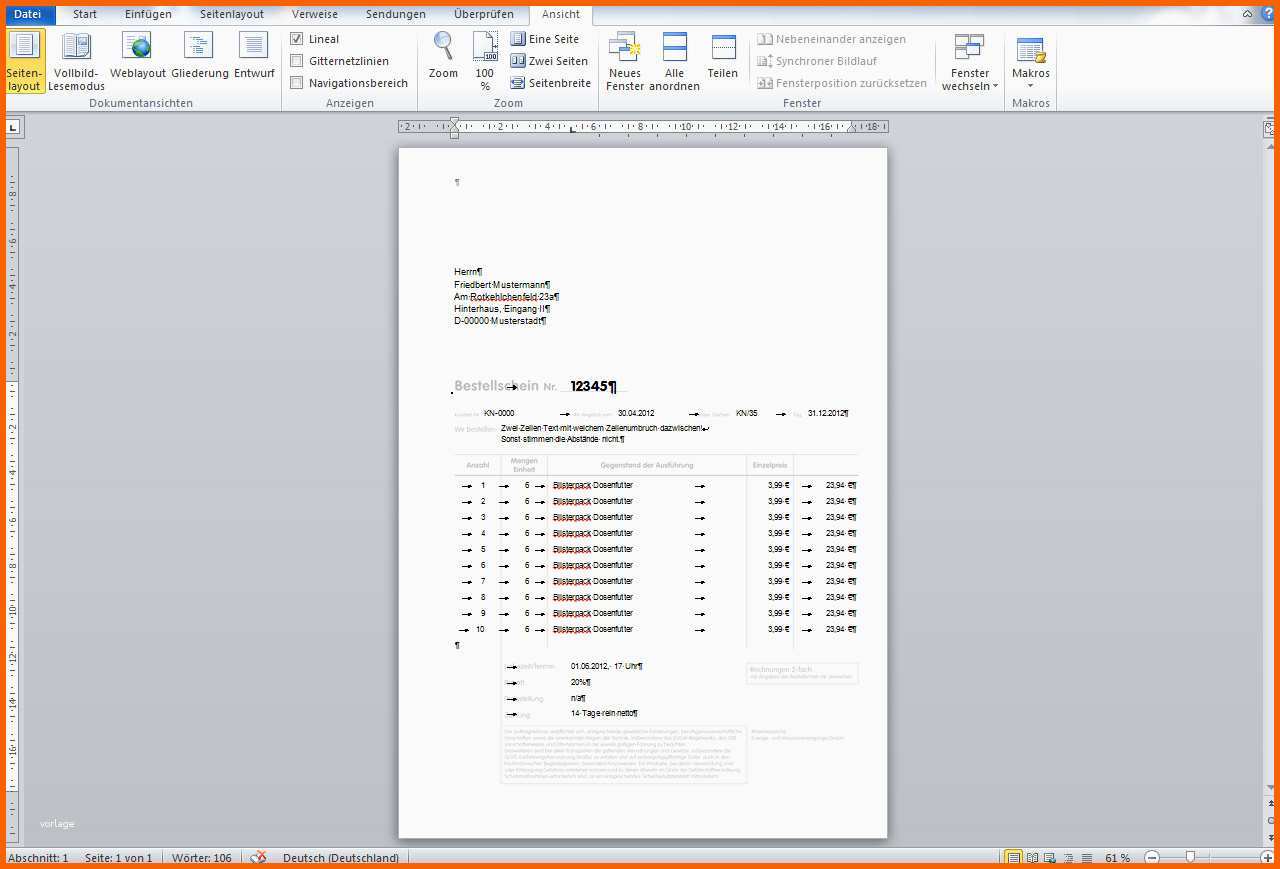Click date 31.12.2012 in document
The height and width of the screenshot is (869, 1280).
point(828,413)
